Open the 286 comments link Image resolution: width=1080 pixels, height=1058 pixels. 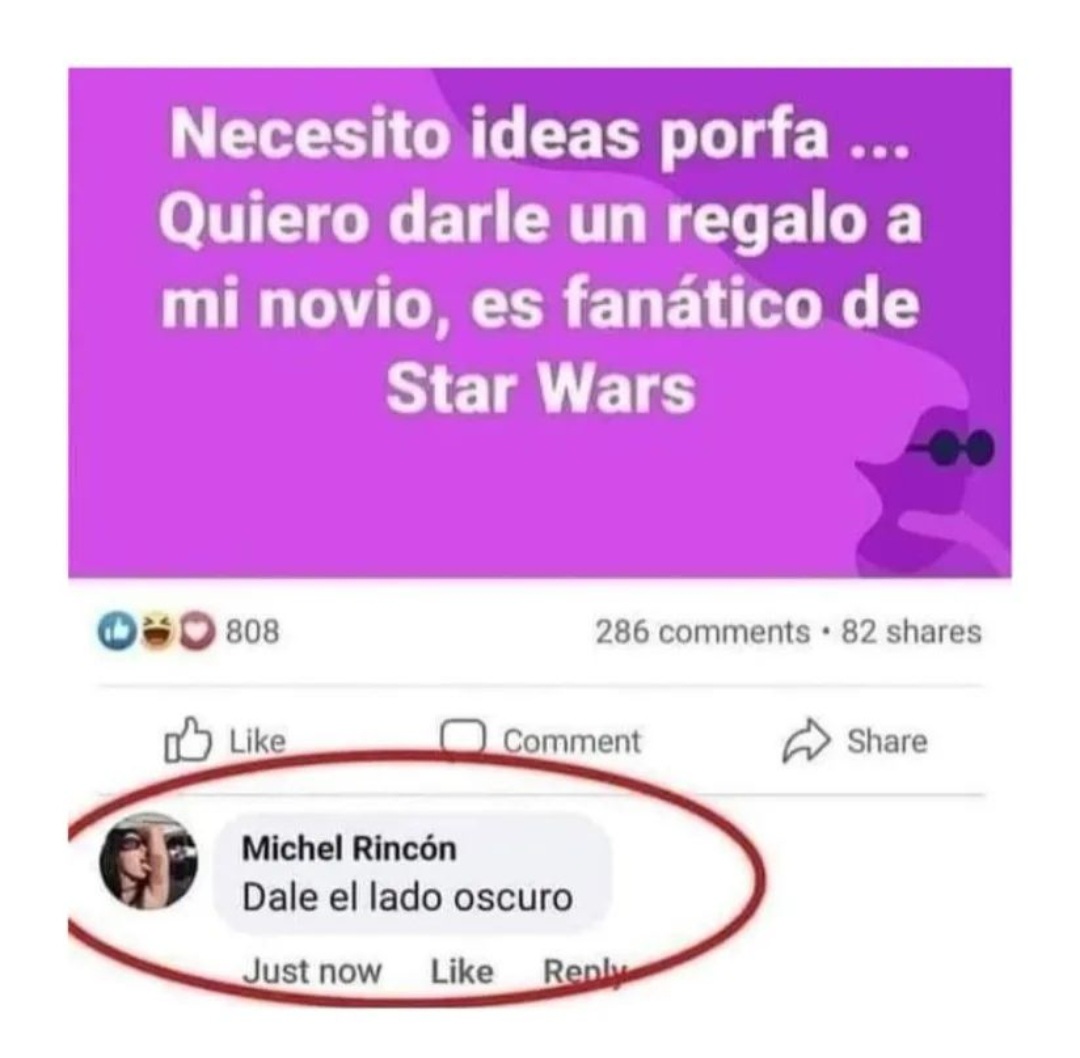click(703, 632)
